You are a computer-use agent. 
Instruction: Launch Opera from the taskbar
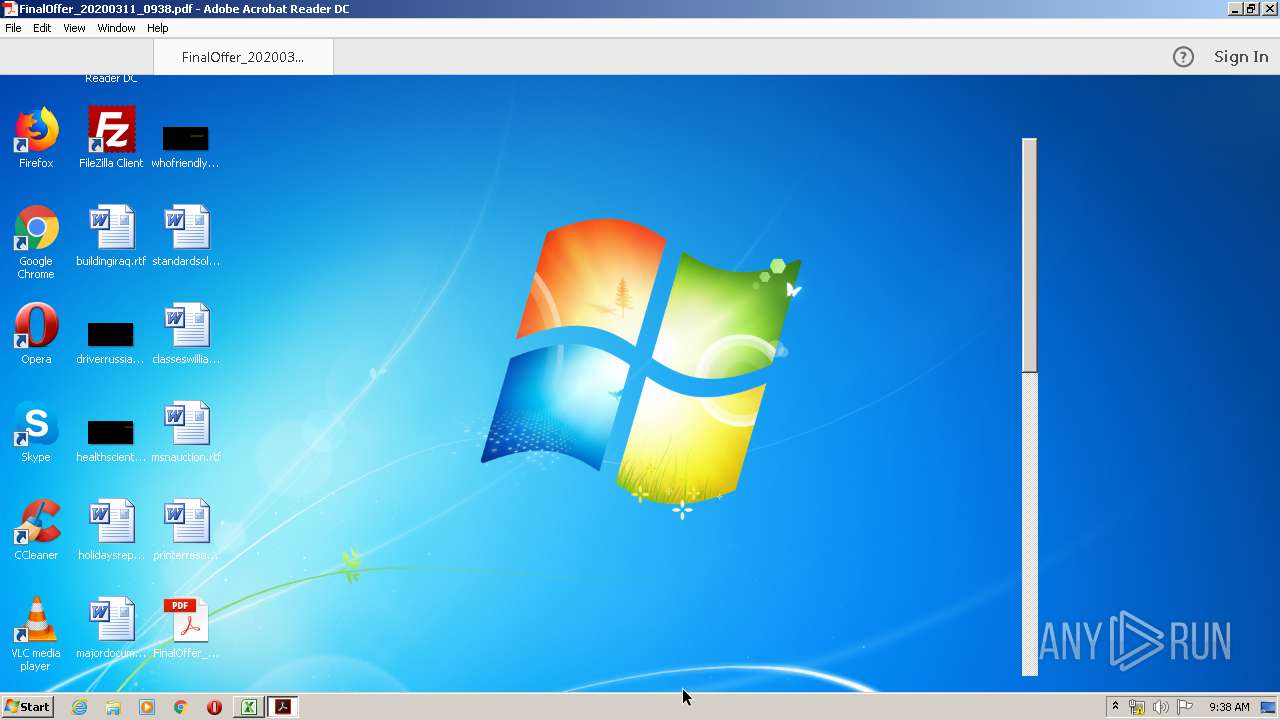pyautogui.click(x=214, y=707)
